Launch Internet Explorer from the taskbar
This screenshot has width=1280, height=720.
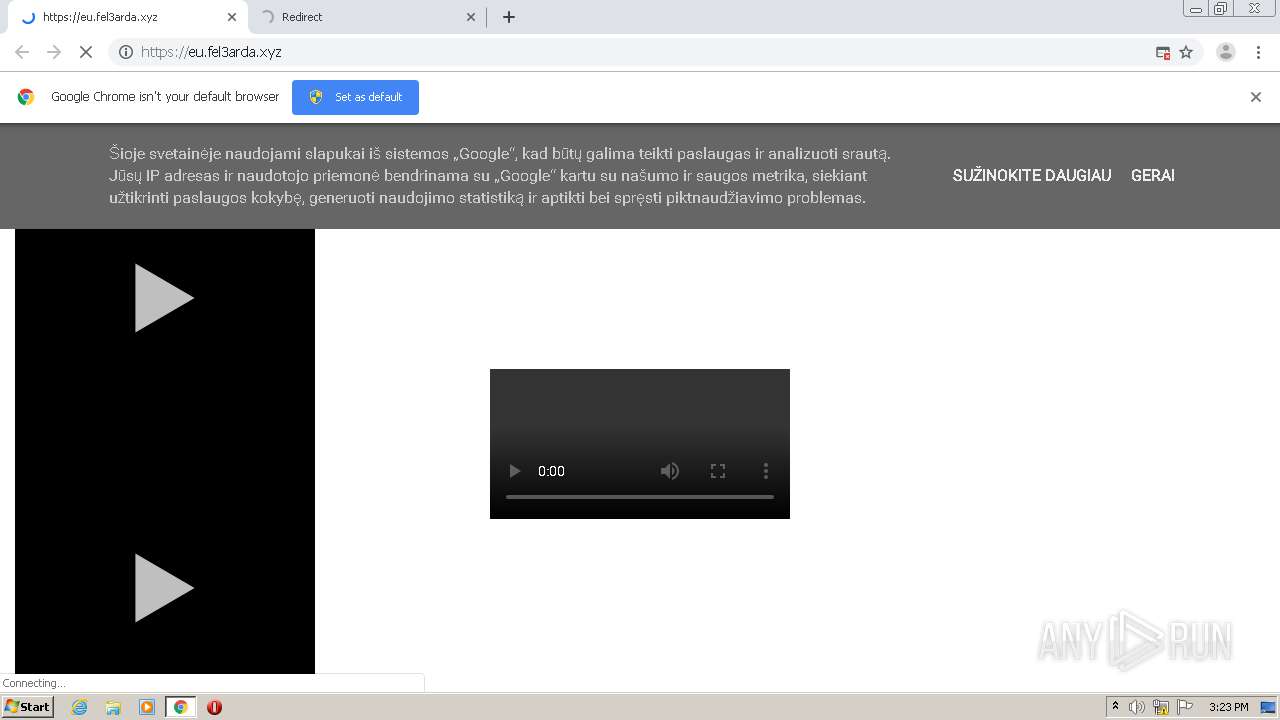point(80,707)
